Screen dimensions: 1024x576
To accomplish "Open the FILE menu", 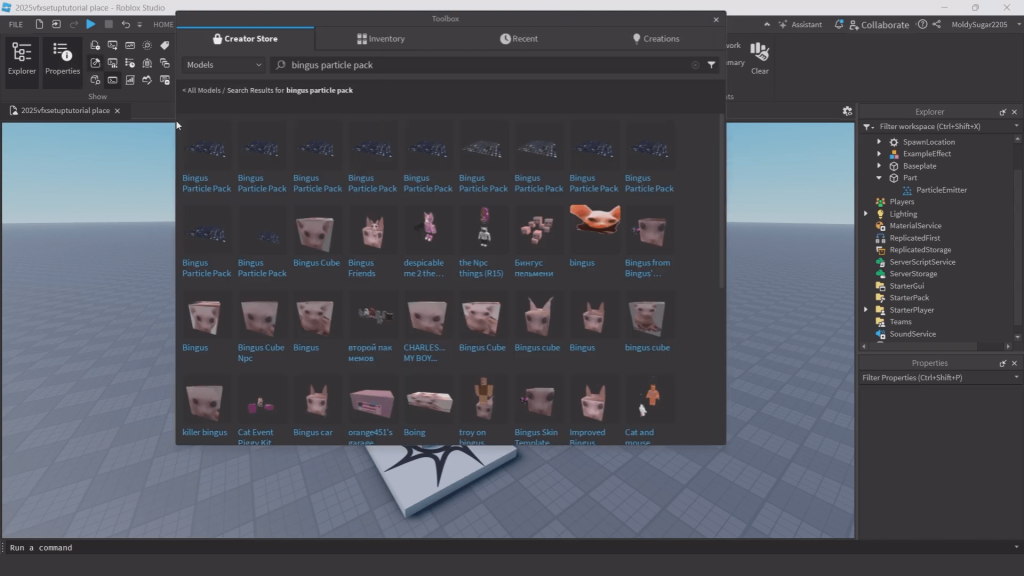I will pyautogui.click(x=16, y=24).
